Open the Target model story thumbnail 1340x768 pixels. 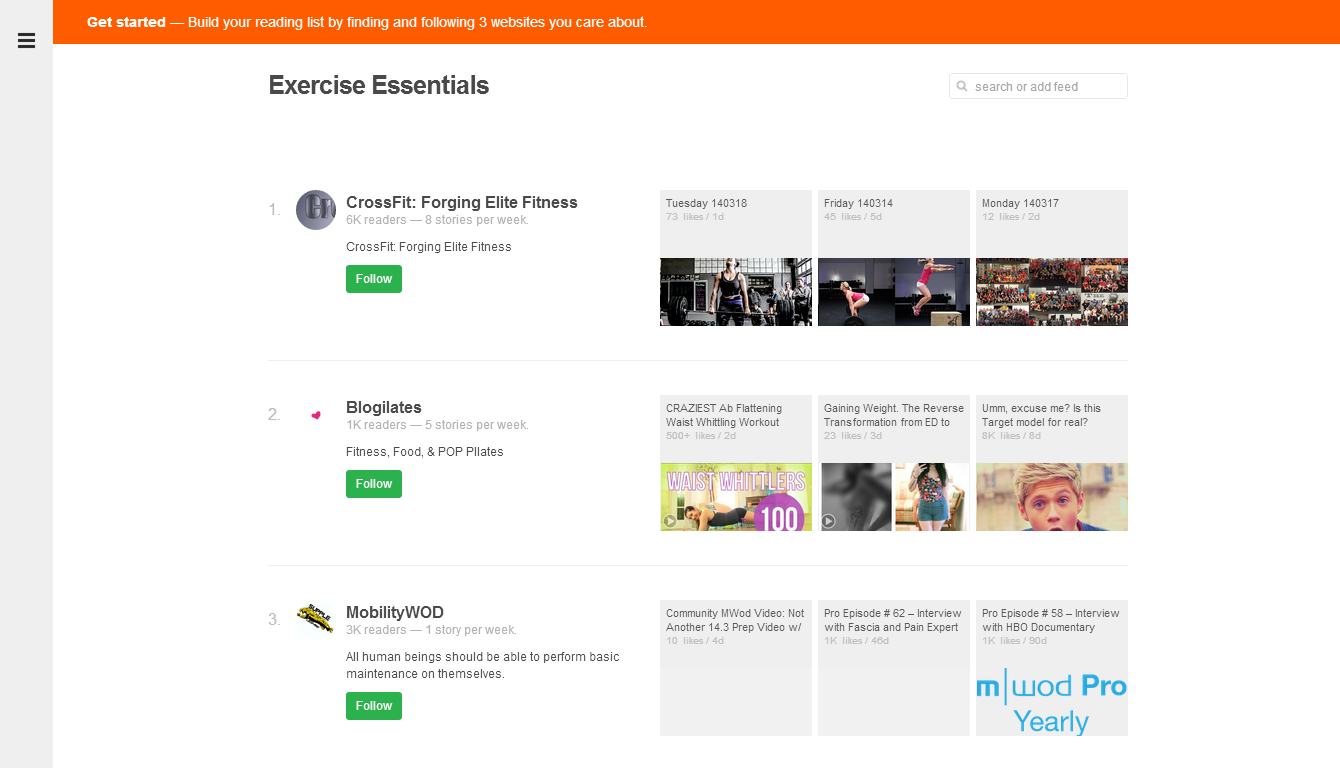click(x=1052, y=497)
